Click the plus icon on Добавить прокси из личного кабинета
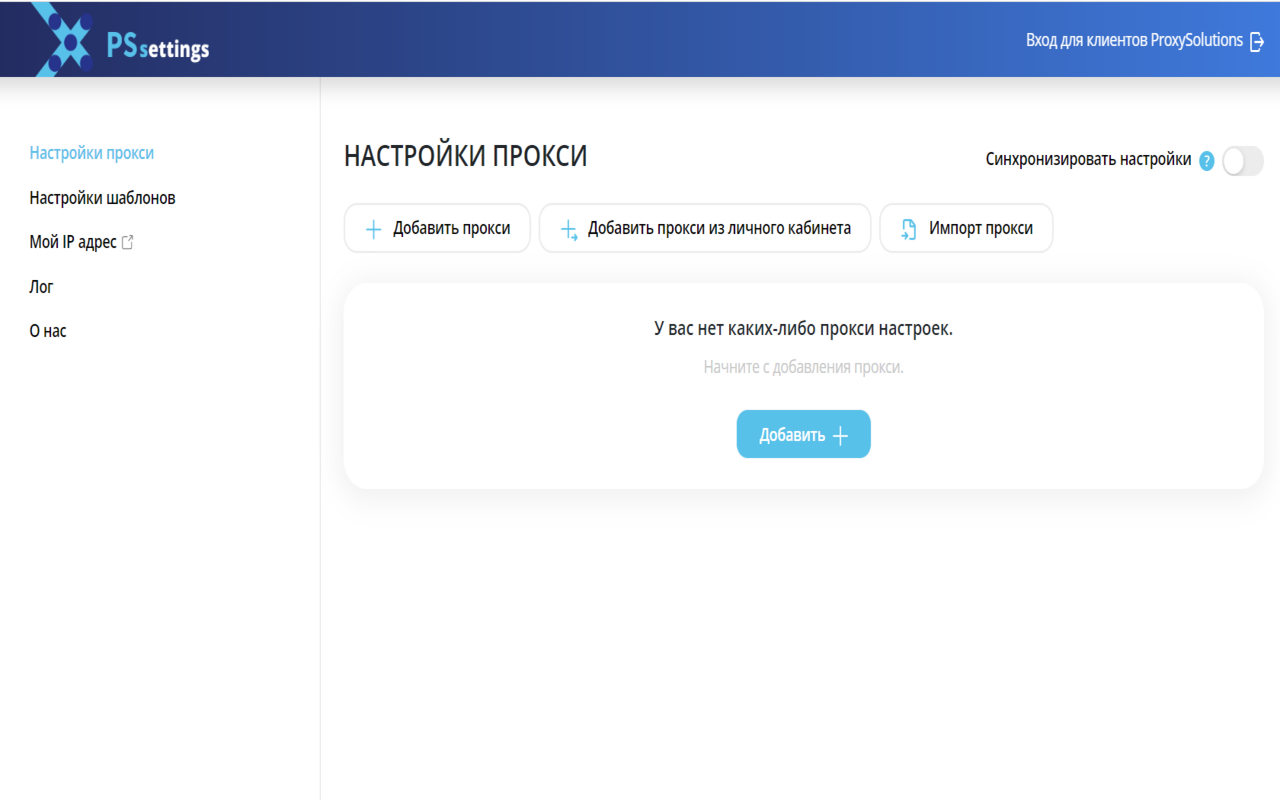Image resolution: width=1280 pixels, height=800 pixels. [x=571, y=228]
